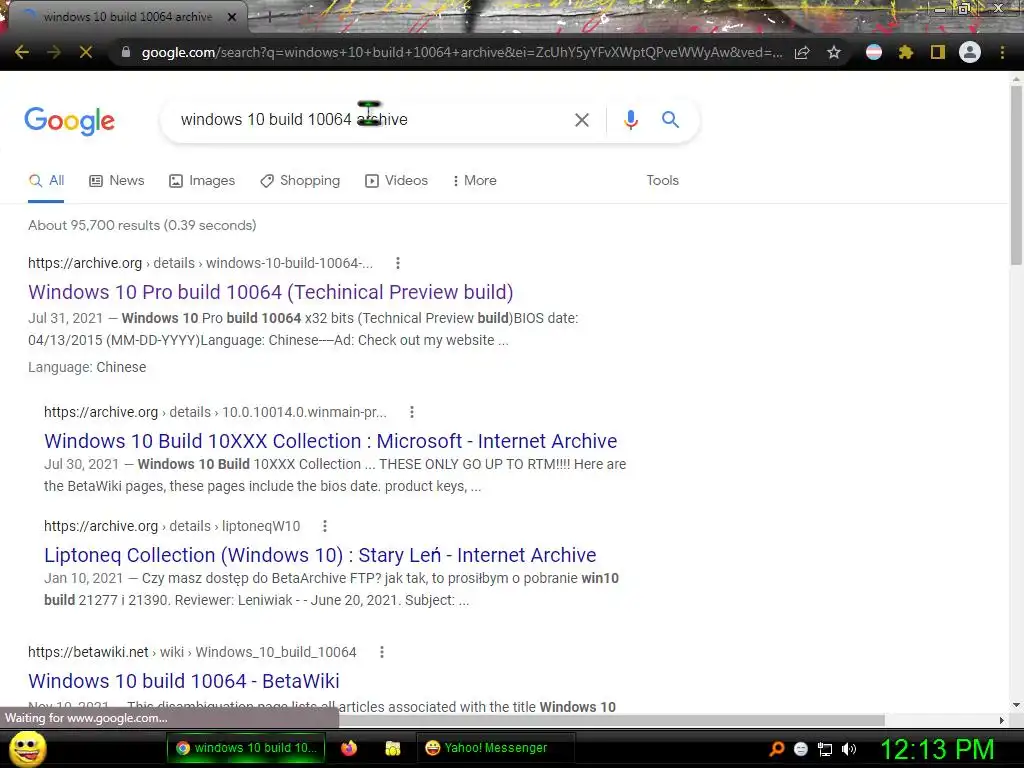This screenshot has height=768, width=1024.
Task: Open Windows 10 Pro build 10064 result
Action: click(270, 292)
